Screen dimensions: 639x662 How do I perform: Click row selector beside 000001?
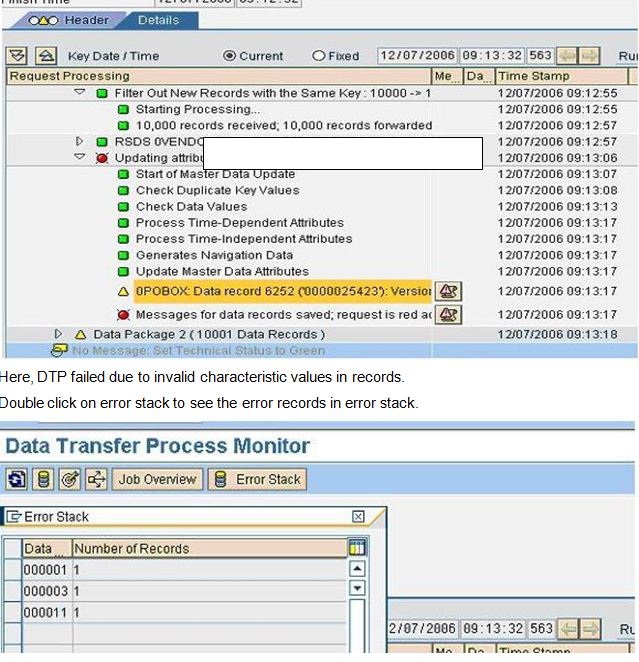coord(13,570)
